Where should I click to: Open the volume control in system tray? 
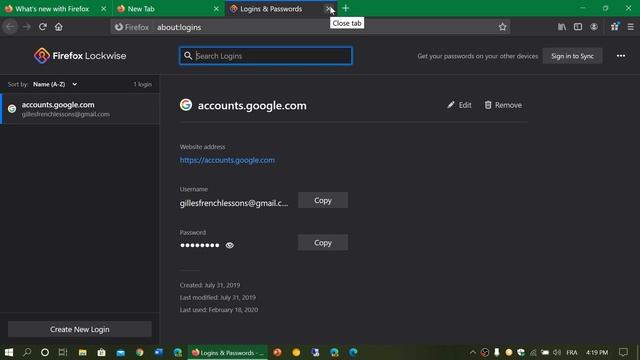click(x=557, y=352)
